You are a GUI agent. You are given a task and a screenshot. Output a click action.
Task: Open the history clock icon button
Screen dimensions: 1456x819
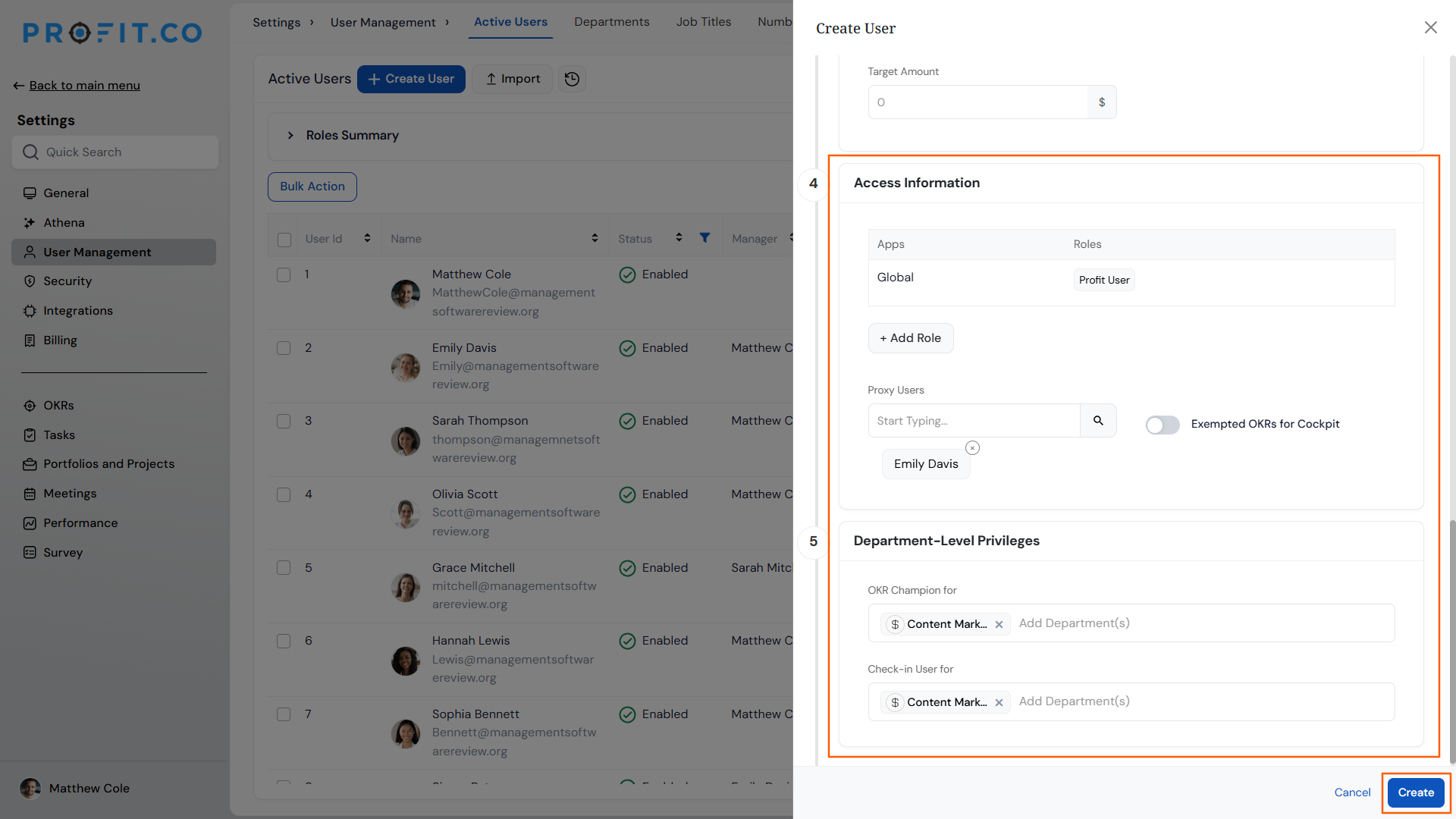(x=573, y=79)
